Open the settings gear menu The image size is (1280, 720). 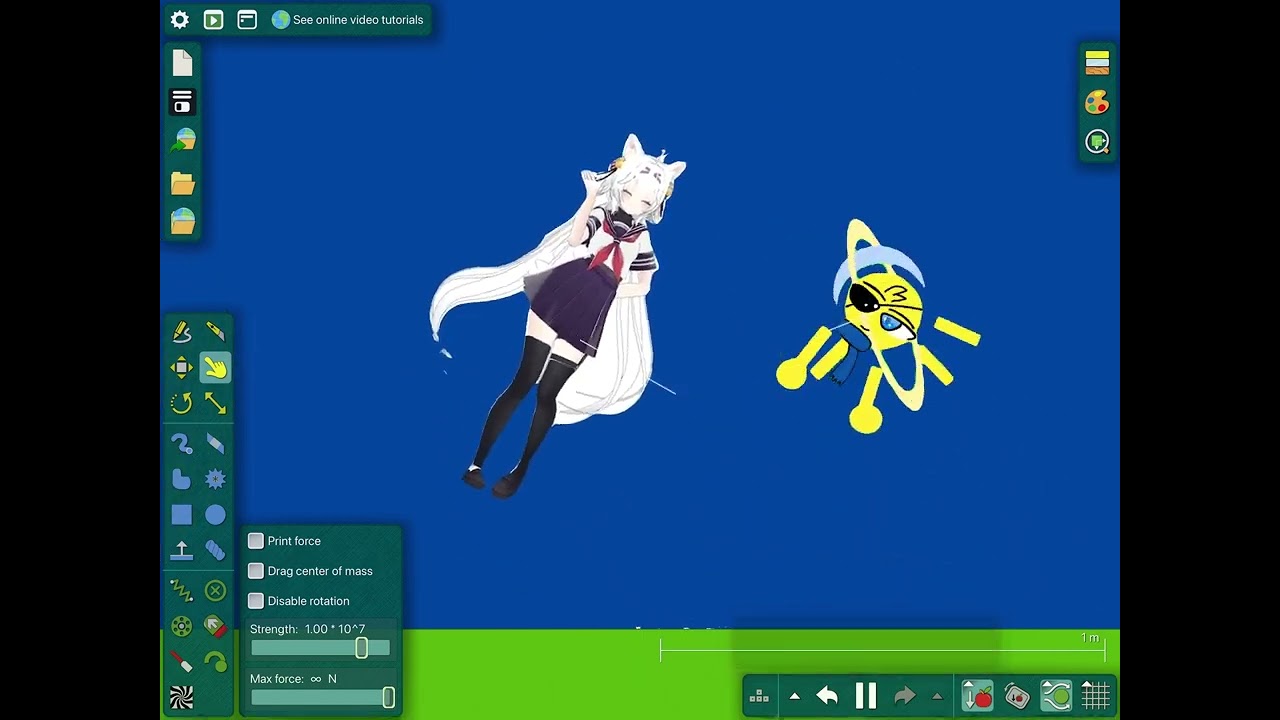pos(180,20)
